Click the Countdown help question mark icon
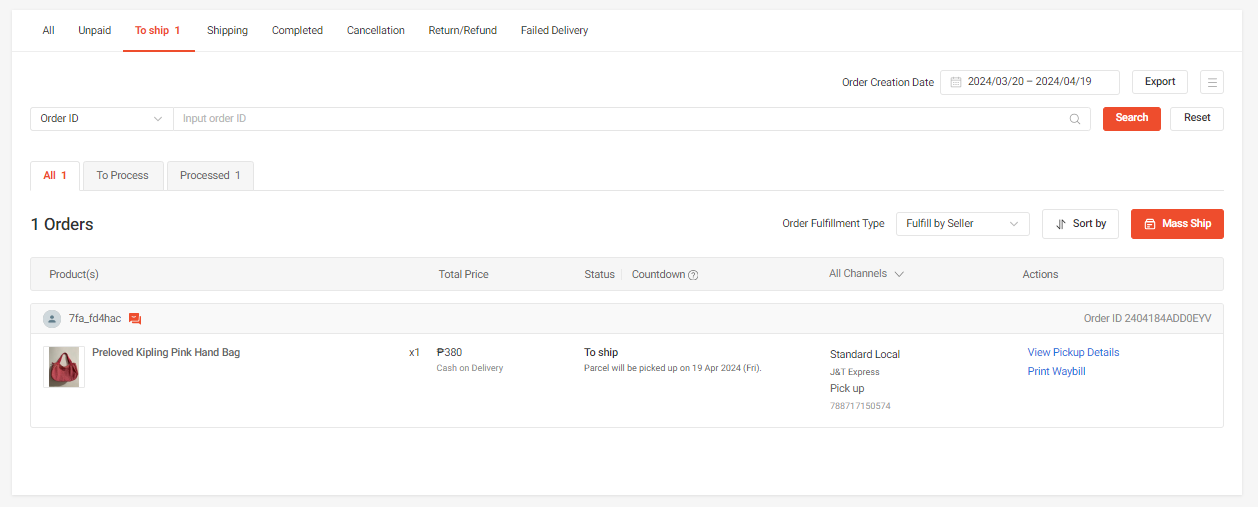1258x507 pixels. click(693, 275)
